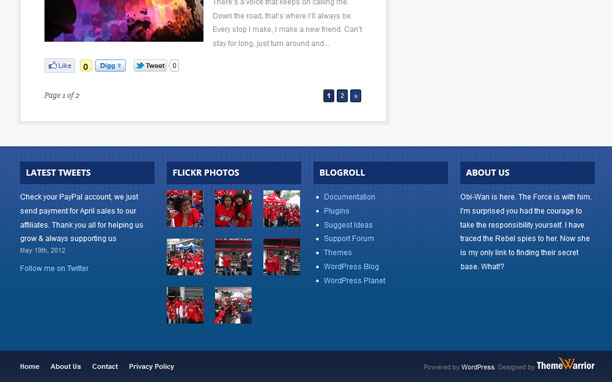612x382 pixels.
Task: Click Privacy Policy in the footer menu
Action: pyautogui.click(x=151, y=367)
